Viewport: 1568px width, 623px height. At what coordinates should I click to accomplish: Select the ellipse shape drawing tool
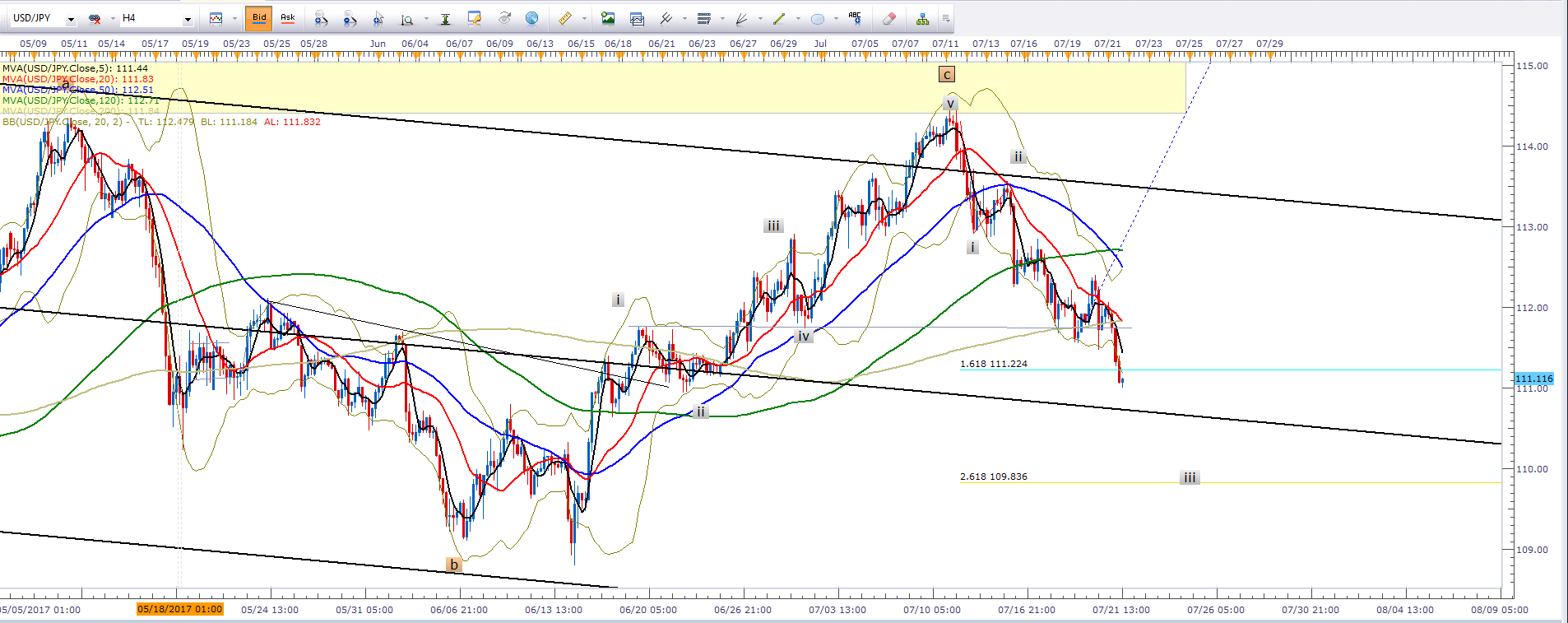817,18
